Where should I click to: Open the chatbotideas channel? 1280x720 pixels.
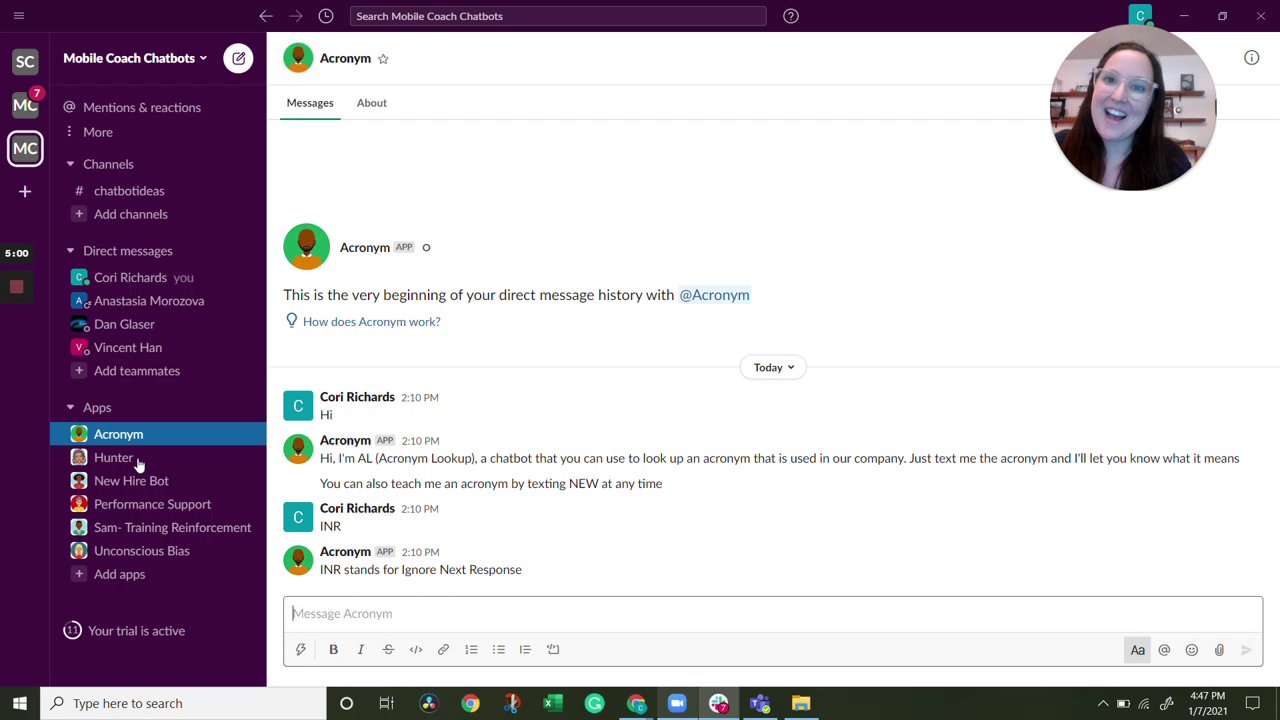129,191
